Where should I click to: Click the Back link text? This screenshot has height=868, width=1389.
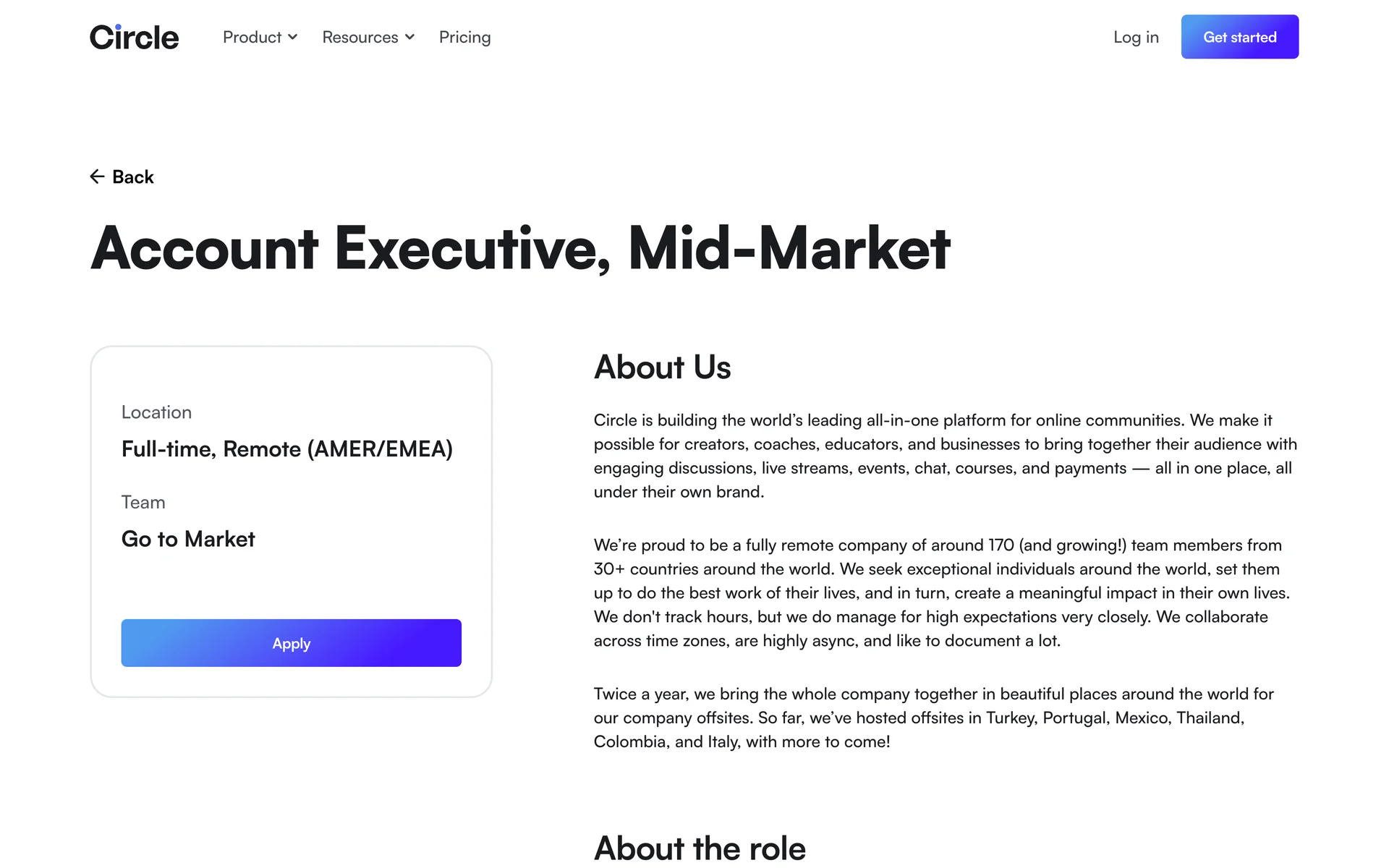click(133, 177)
